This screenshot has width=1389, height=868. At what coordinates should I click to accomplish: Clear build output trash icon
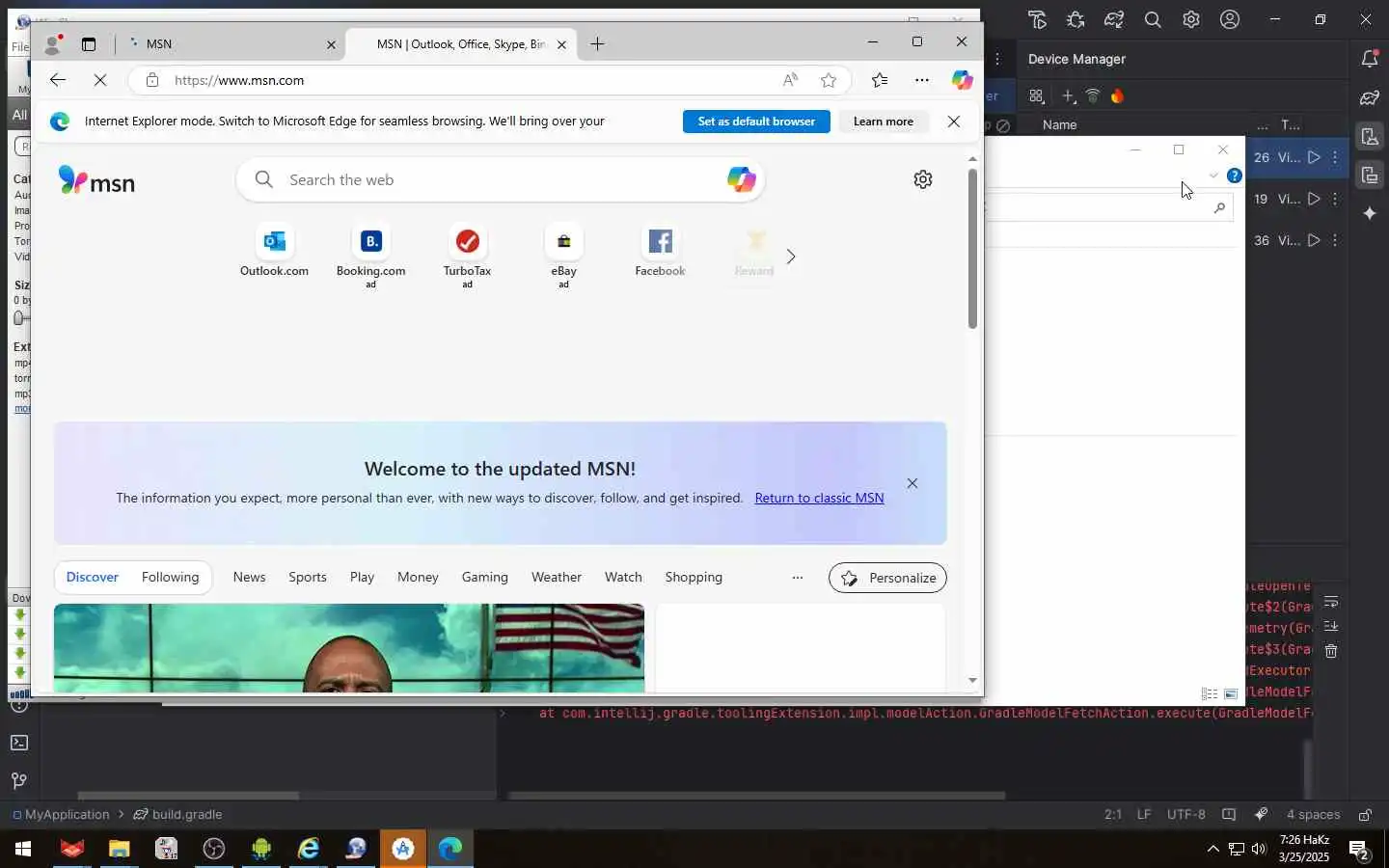tap(1331, 651)
